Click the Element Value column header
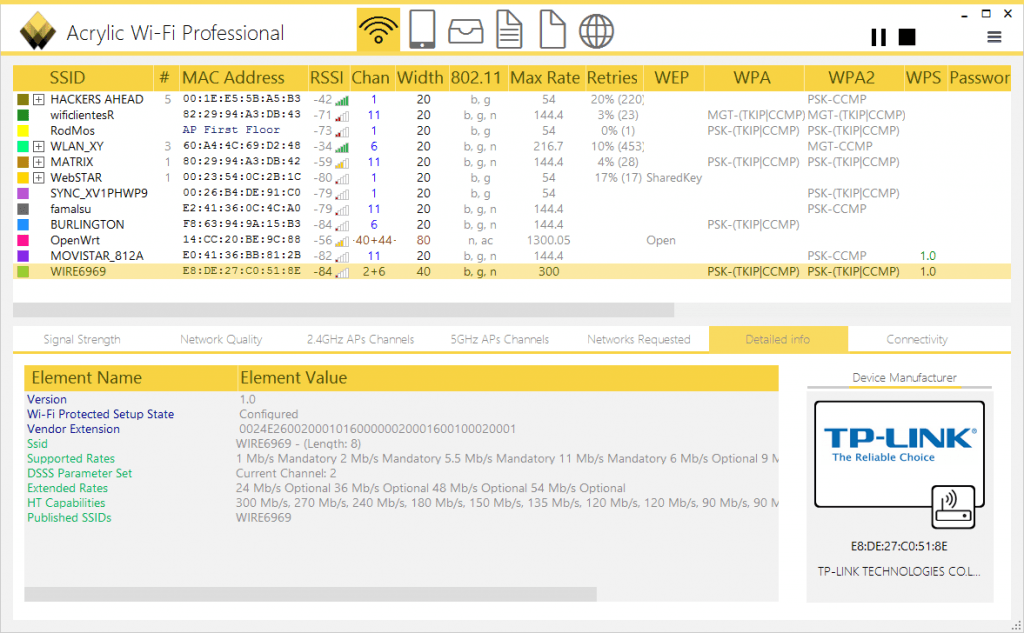The height and width of the screenshot is (633, 1024). tap(507, 378)
